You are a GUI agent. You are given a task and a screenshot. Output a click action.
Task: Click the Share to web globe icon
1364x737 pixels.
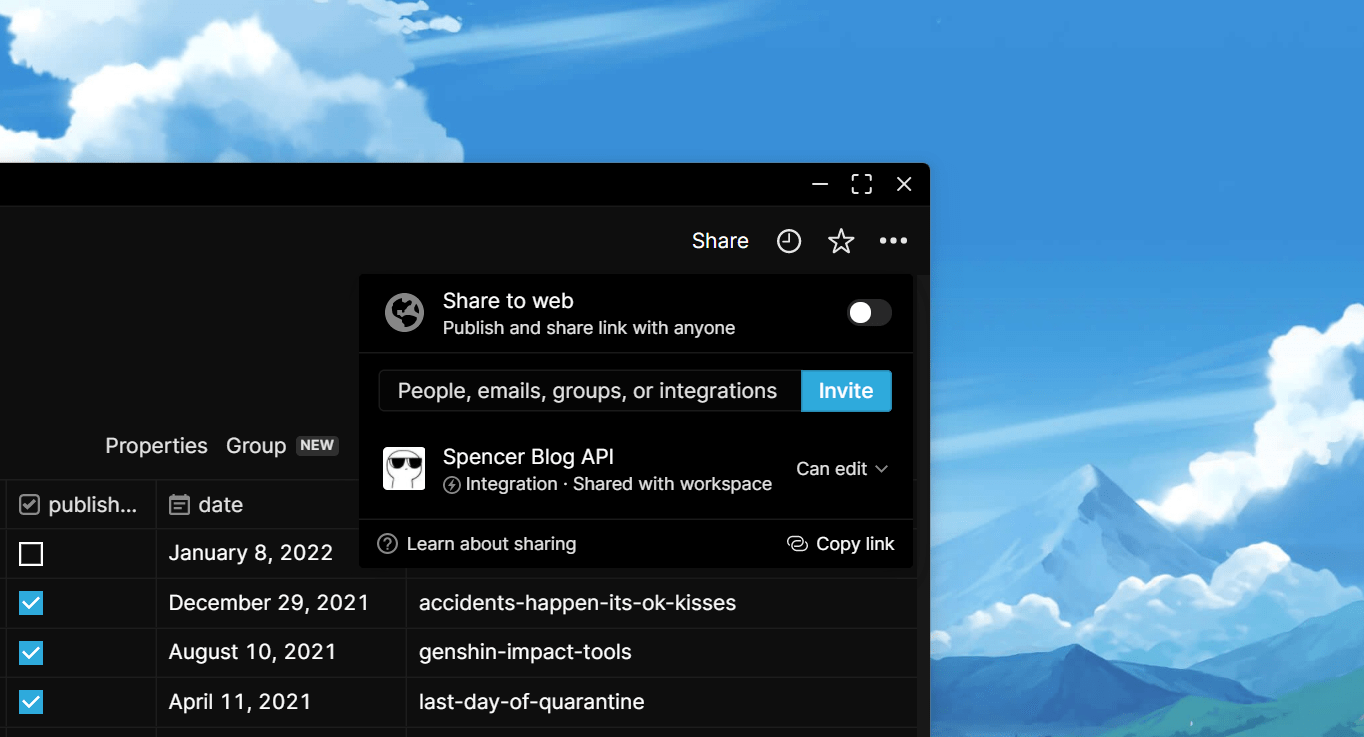pos(405,313)
